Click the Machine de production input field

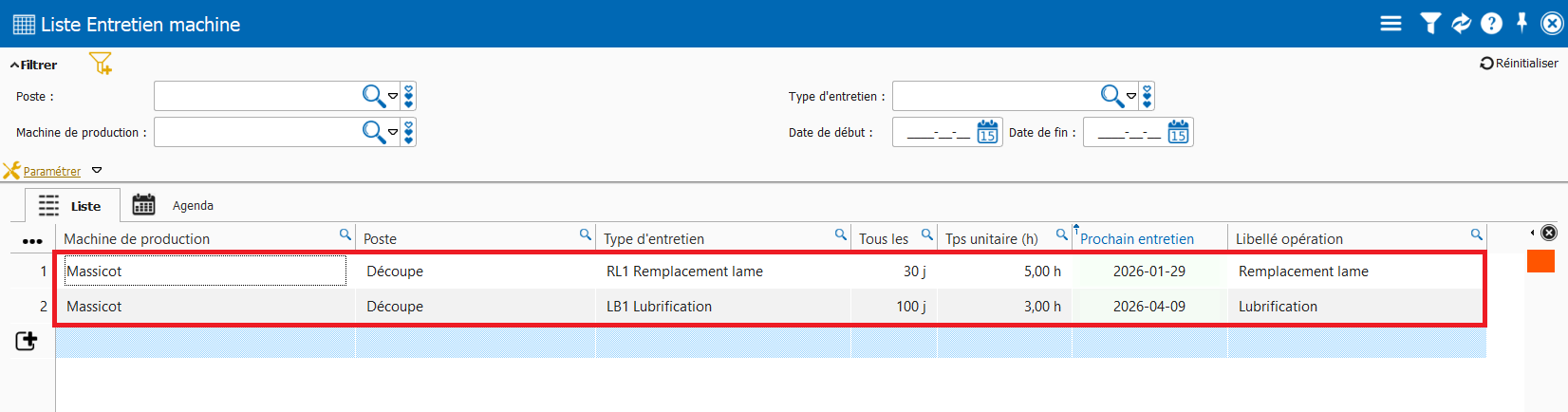click(254, 132)
